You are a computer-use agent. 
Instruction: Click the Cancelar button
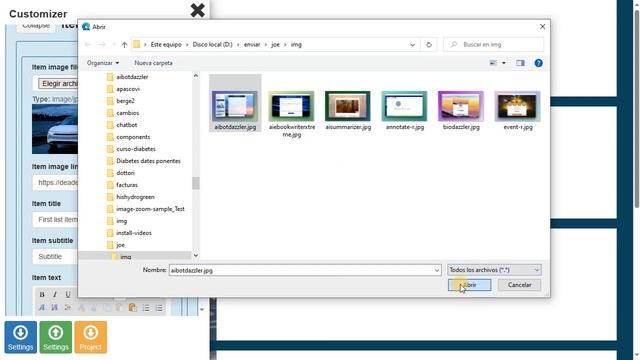coord(519,285)
